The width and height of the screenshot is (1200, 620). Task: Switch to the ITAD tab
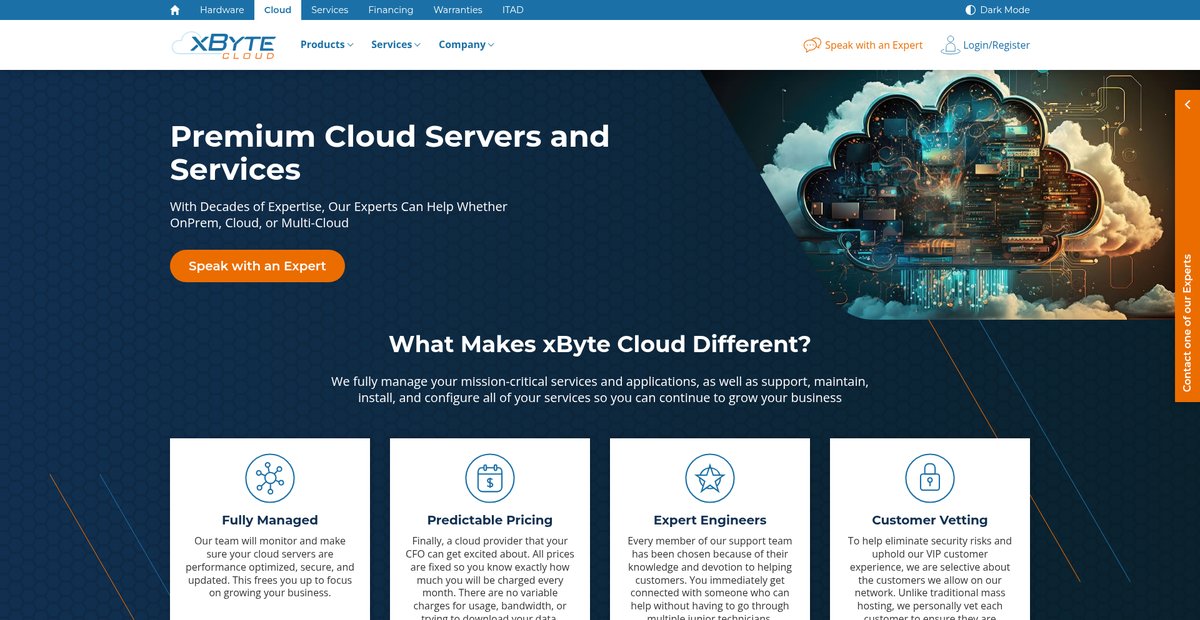click(x=512, y=10)
